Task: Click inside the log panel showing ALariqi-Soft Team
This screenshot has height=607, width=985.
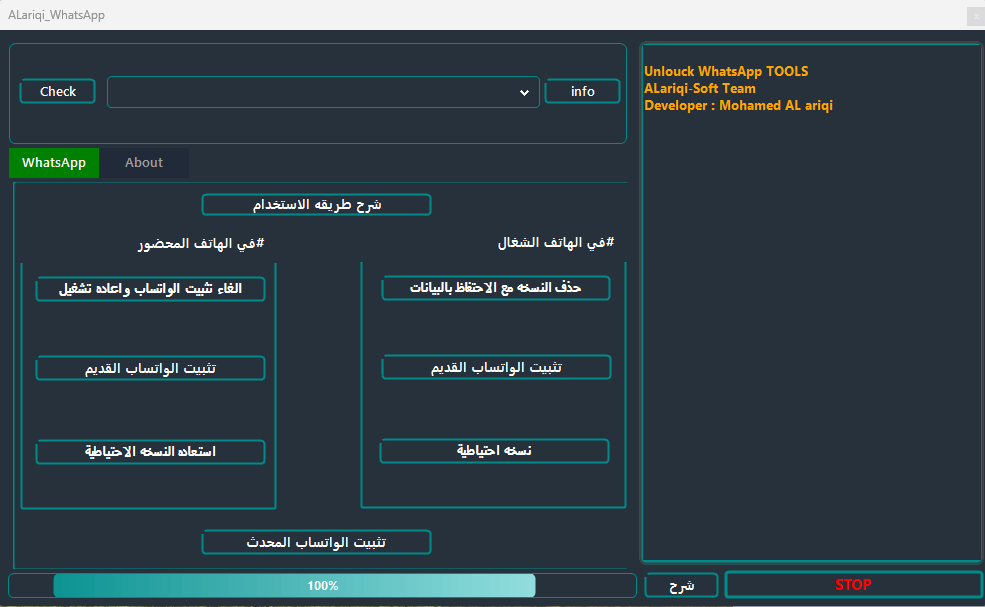Action: coord(810,300)
